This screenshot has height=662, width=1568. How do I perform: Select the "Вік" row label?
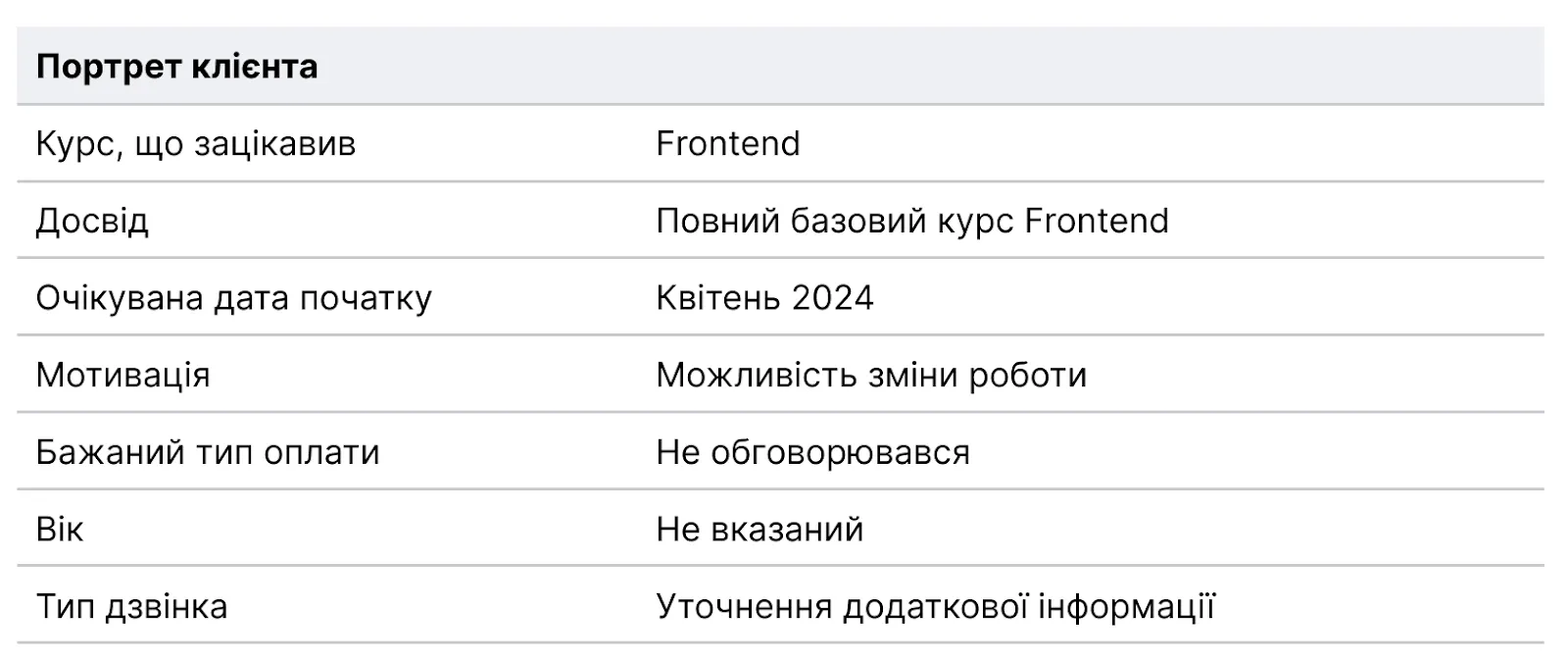tap(60, 530)
